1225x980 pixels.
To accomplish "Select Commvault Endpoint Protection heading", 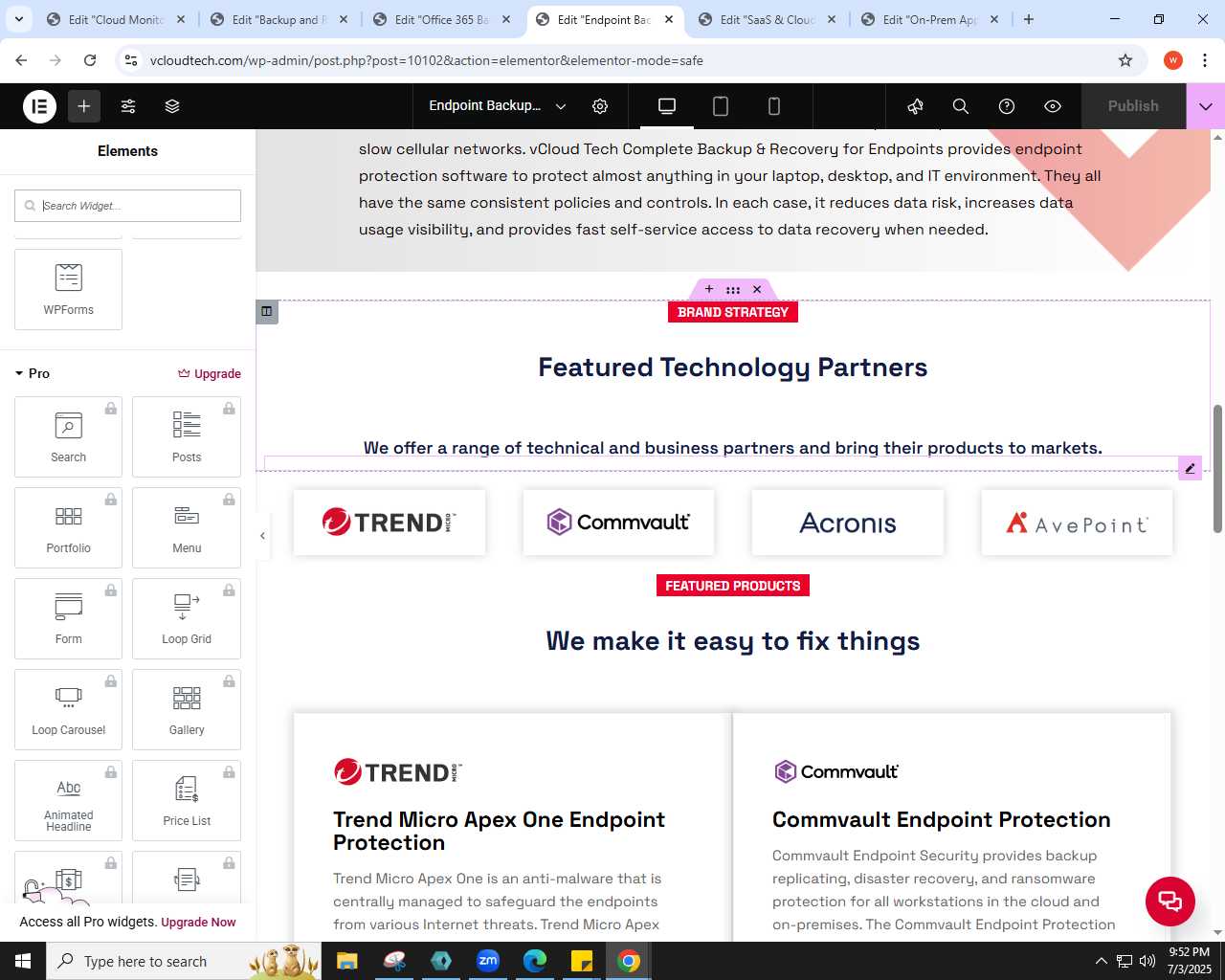I will (x=942, y=820).
